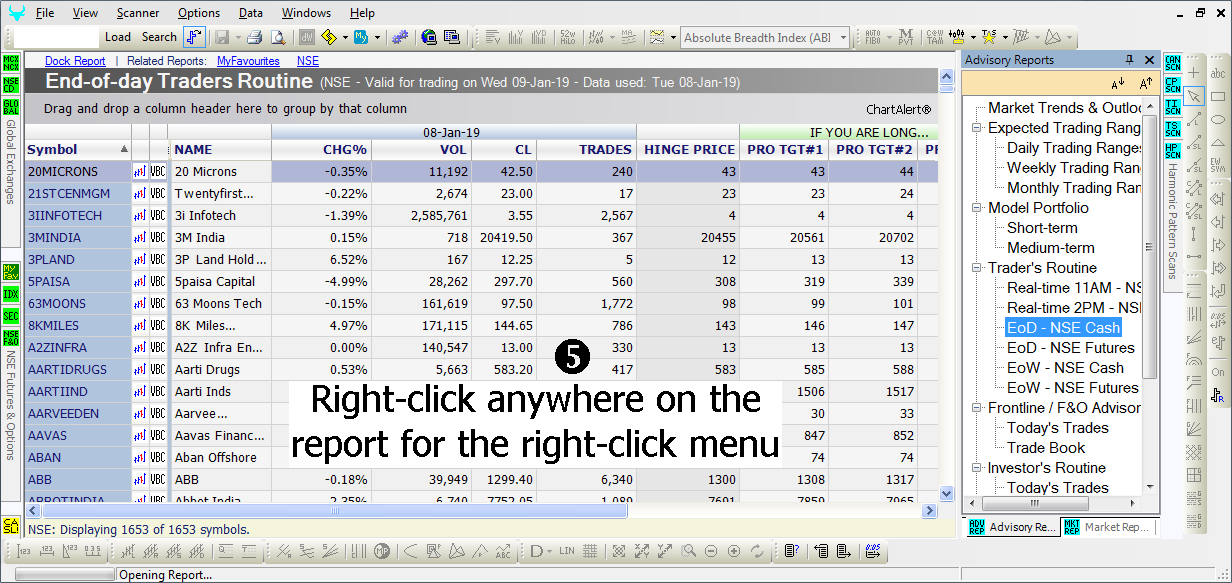The height and width of the screenshot is (583, 1232).
Task: Click the LIN scale icon in bottom toolbar
Action: point(567,551)
